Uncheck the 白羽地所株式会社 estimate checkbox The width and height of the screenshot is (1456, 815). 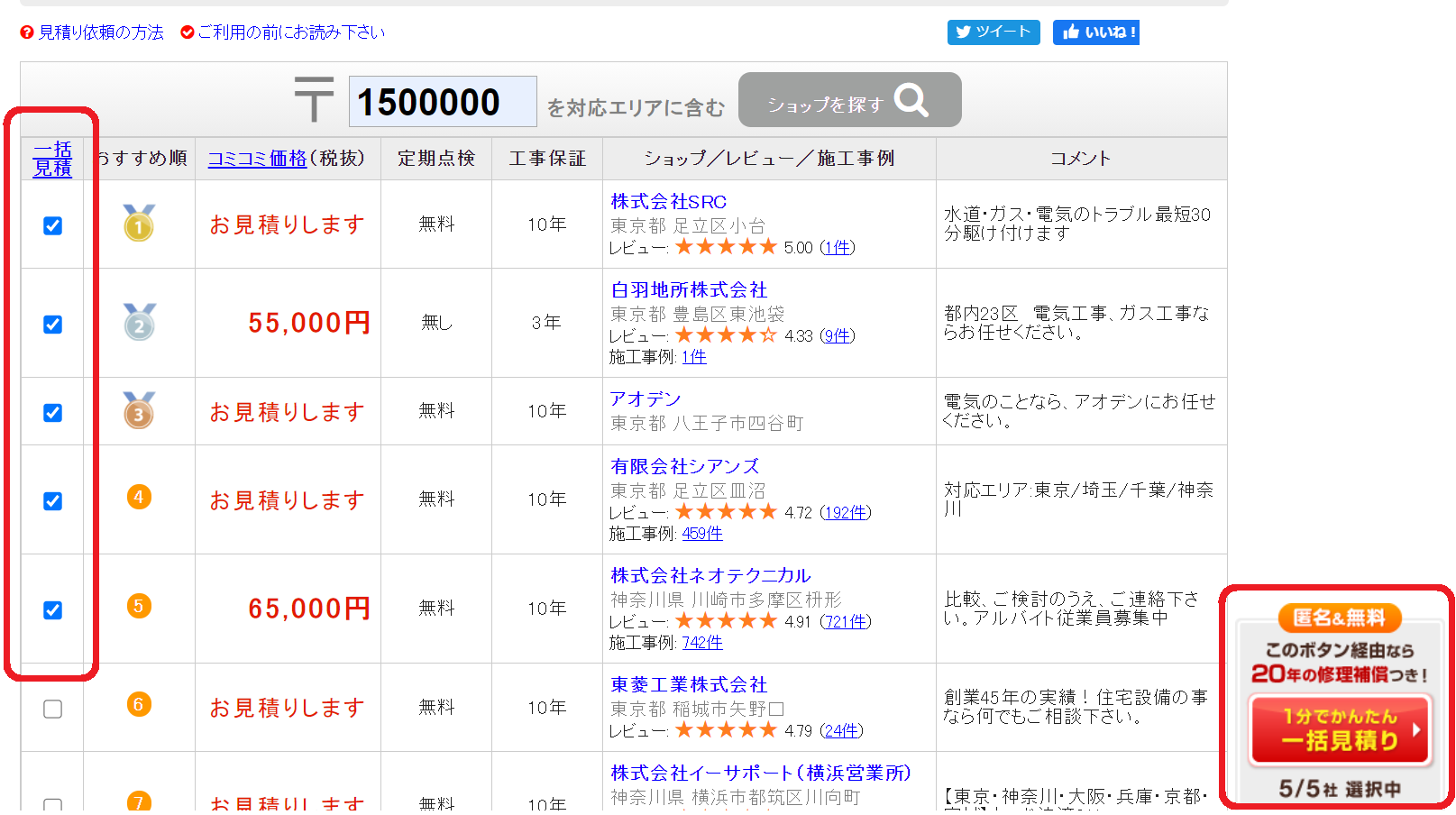click(x=53, y=325)
